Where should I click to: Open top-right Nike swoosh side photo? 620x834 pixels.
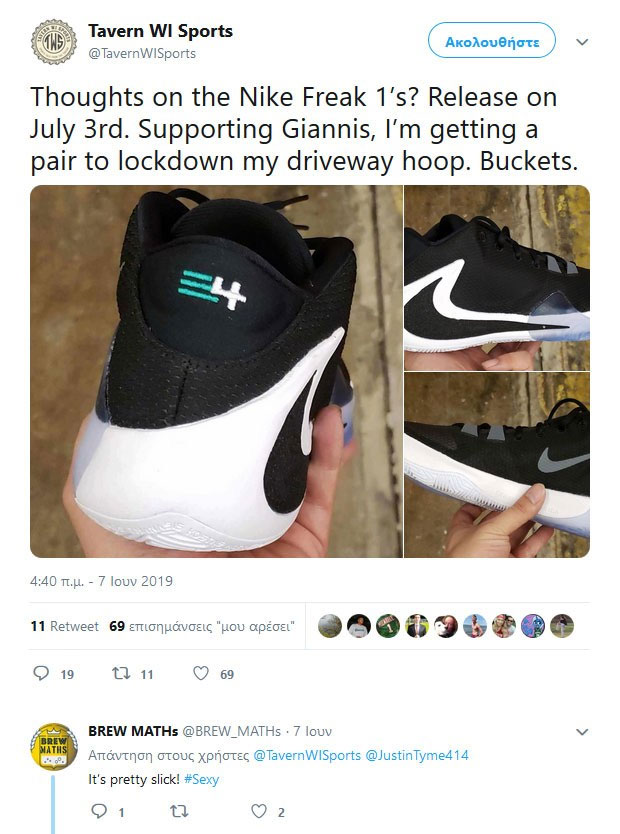click(x=497, y=278)
